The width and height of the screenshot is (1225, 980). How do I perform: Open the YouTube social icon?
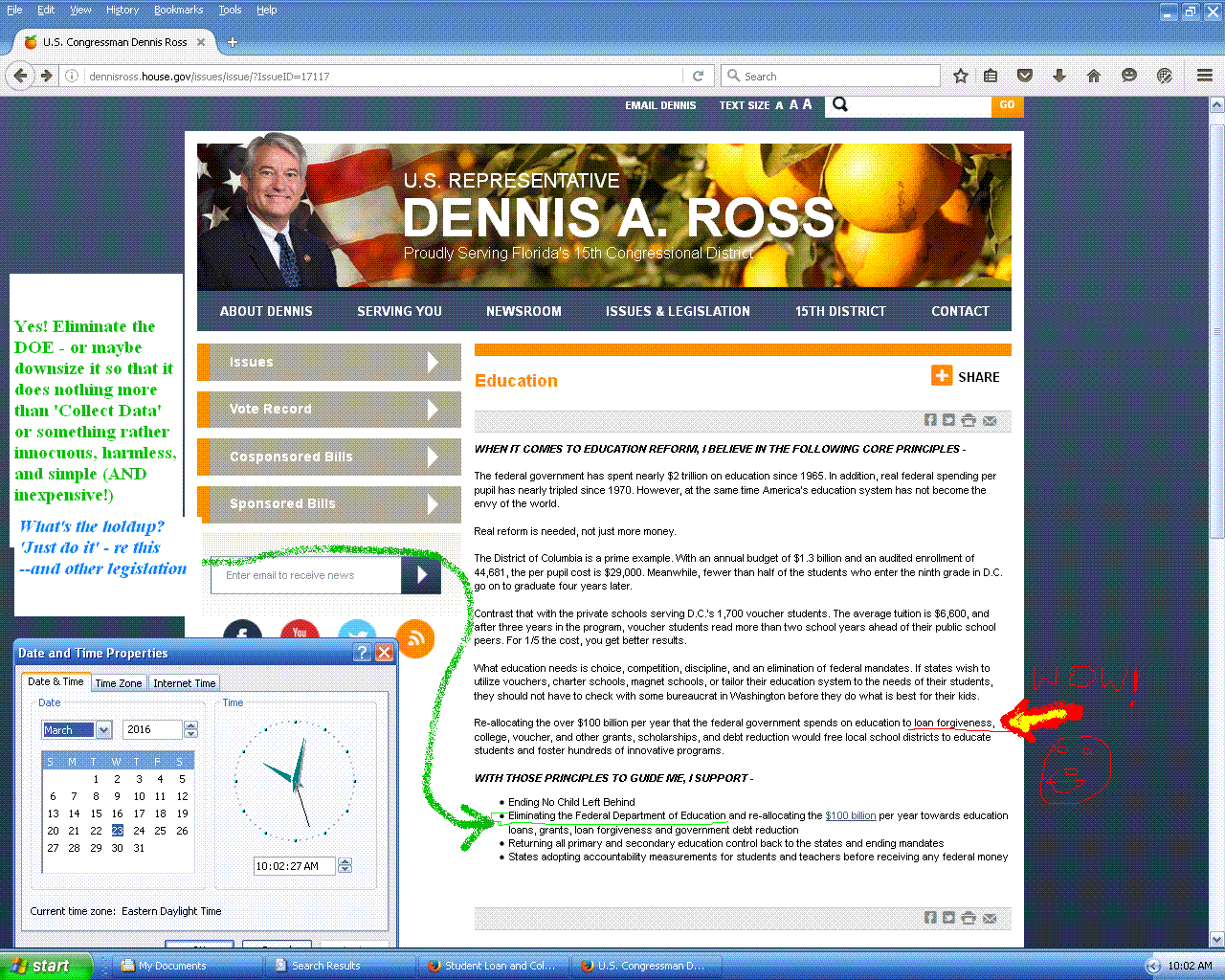pyautogui.click(x=300, y=632)
